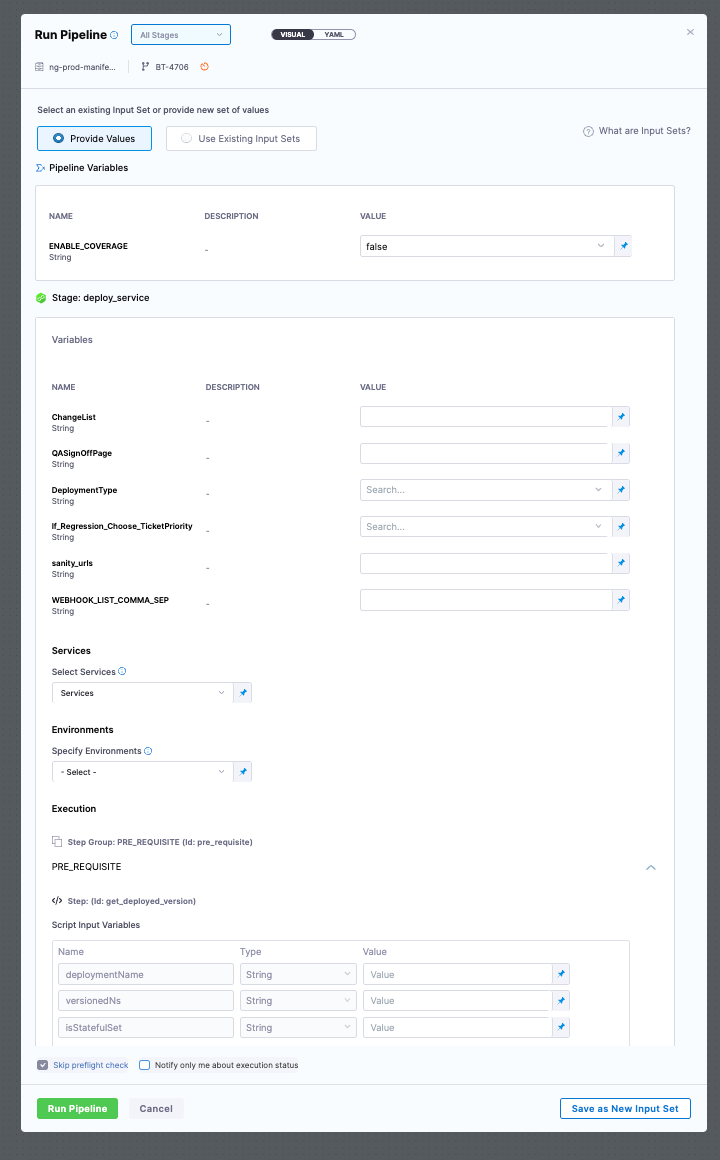This screenshot has width=720, height=1160.
Task: Open the Environments - Select - dropdown
Action: 142,772
